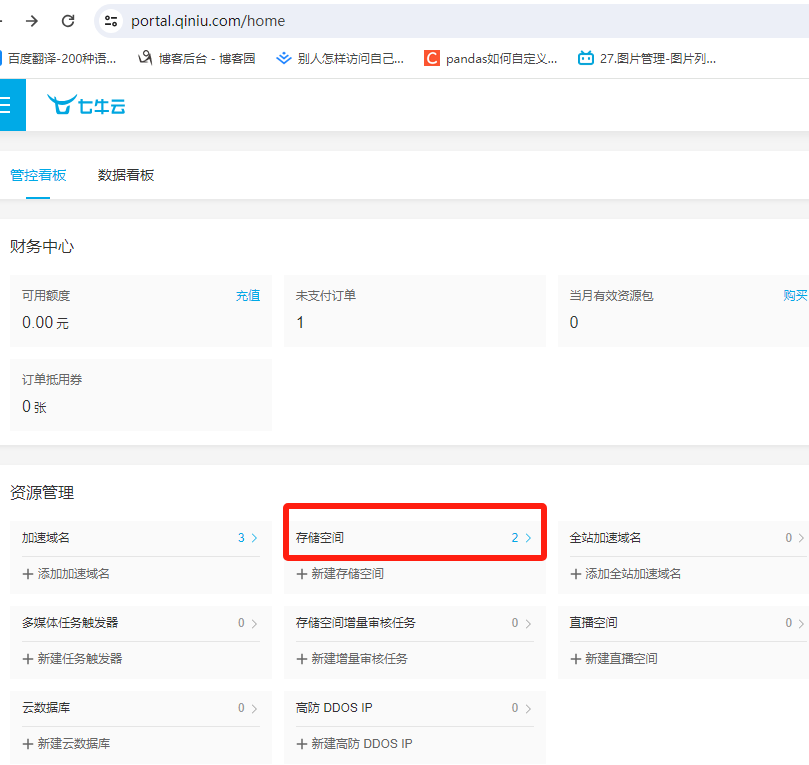Click the plus icon before 新建任务触发器
Screen dimensions: 809x765
click(28, 659)
